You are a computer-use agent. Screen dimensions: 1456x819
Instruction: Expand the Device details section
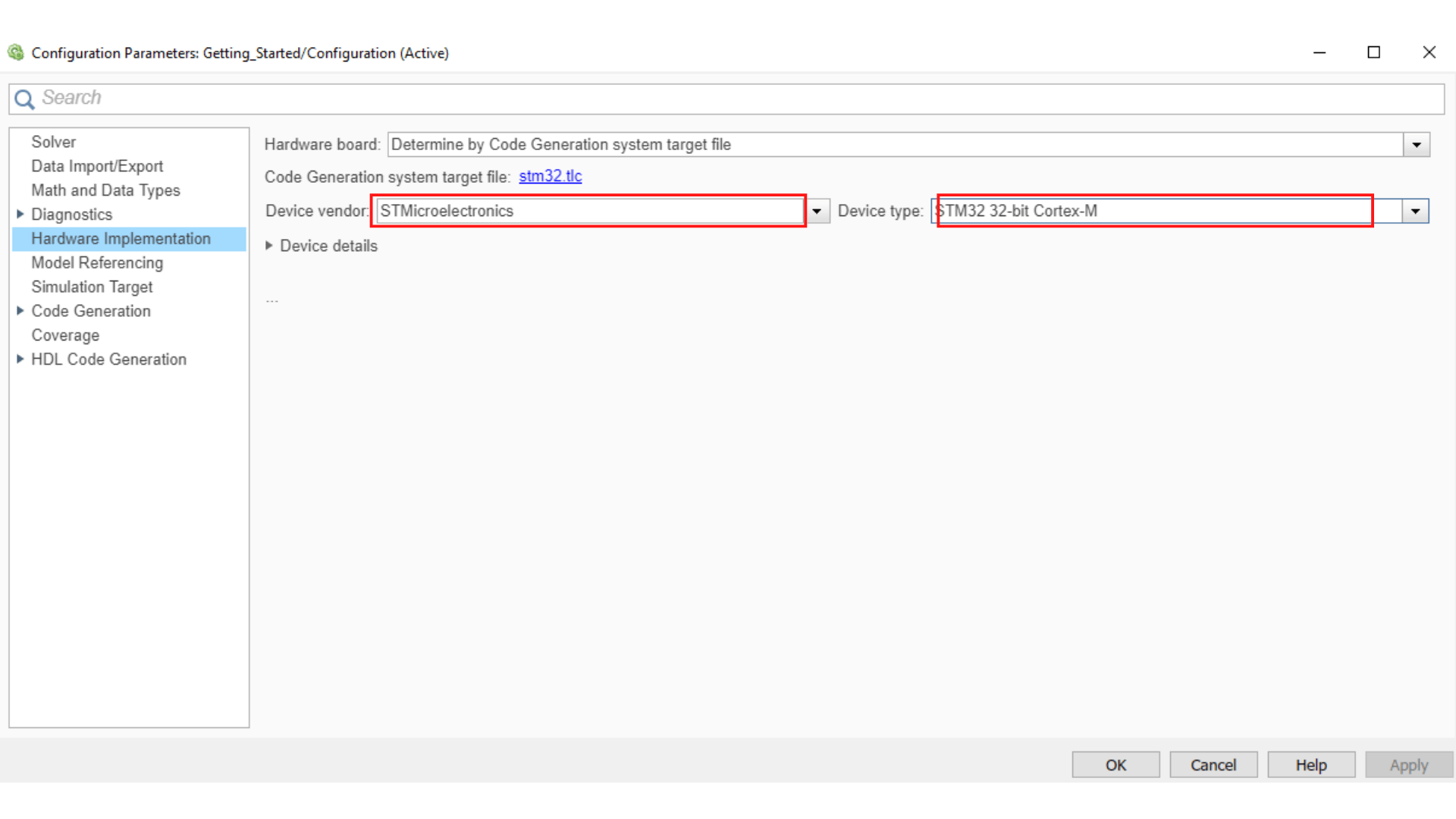pyautogui.click(x=269, y=246)
